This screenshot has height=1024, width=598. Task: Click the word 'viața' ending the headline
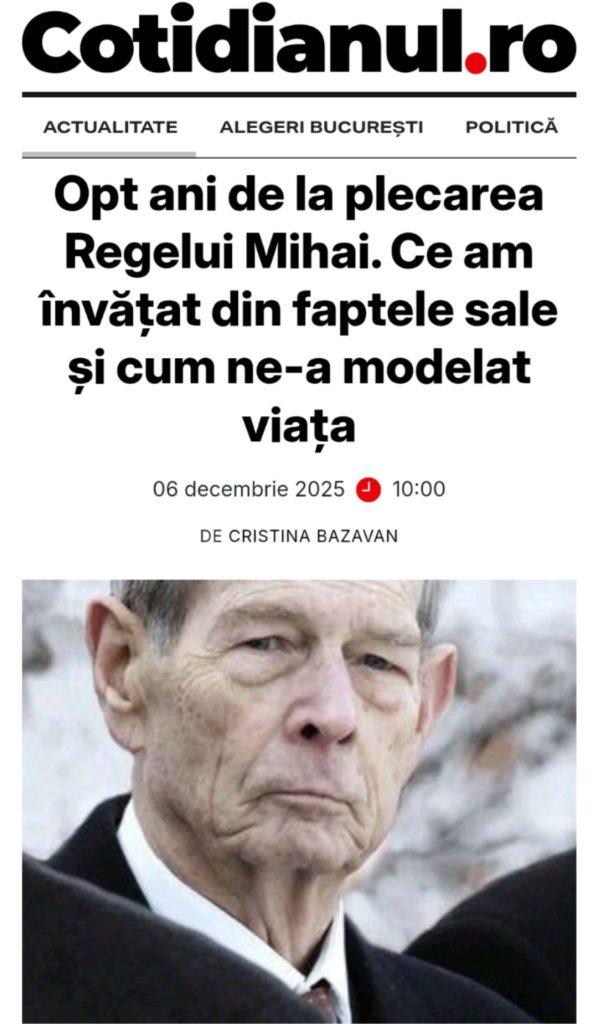(x=299, y=426)
